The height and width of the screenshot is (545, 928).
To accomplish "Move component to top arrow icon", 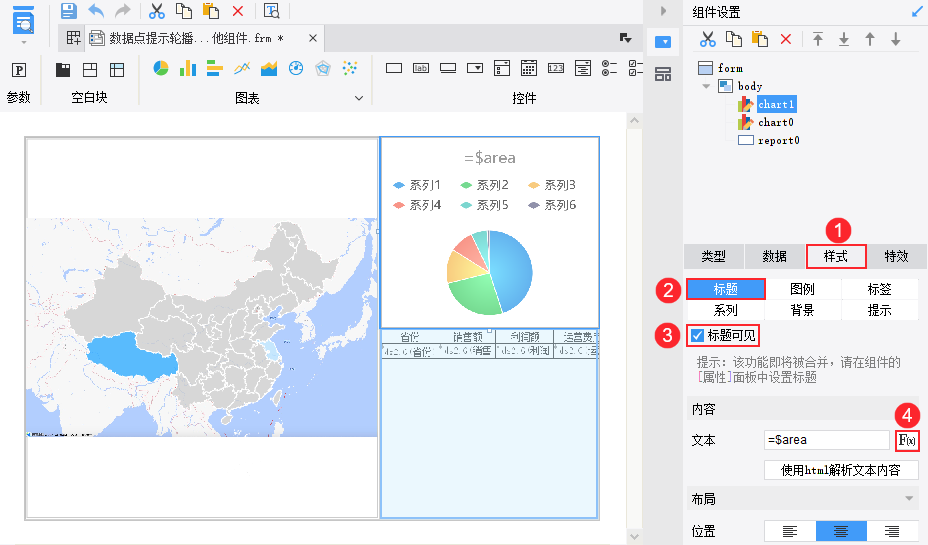I will click(818, 39).
